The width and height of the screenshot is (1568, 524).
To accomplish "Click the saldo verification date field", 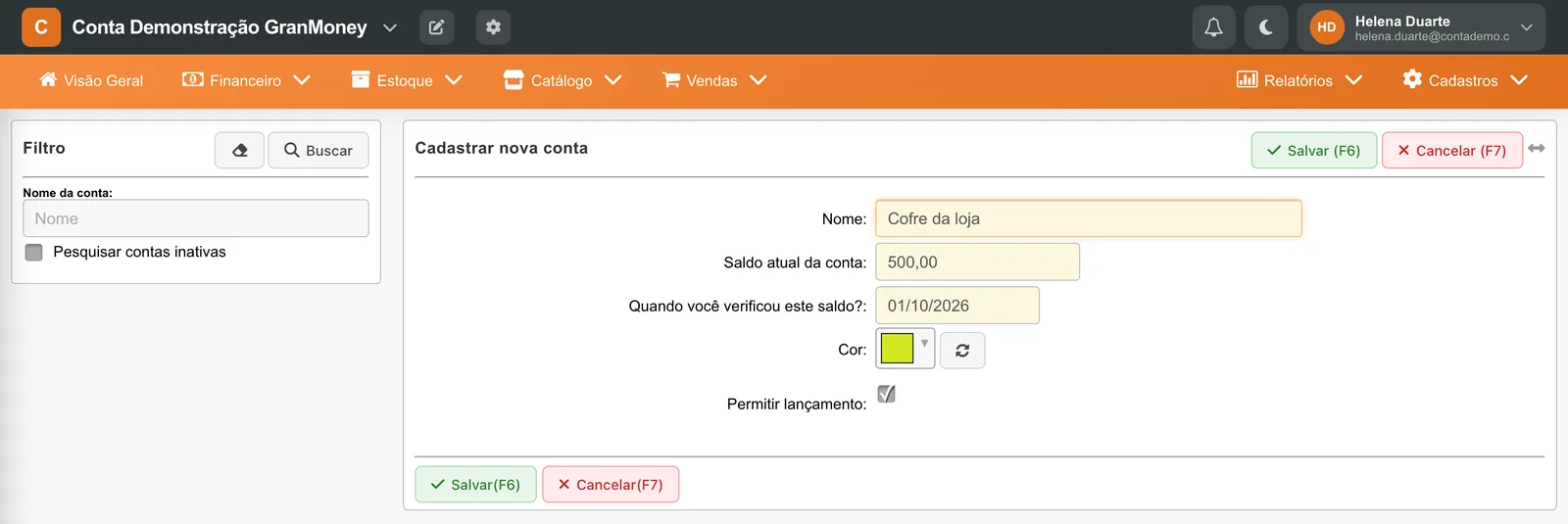I will coord(957,306).
